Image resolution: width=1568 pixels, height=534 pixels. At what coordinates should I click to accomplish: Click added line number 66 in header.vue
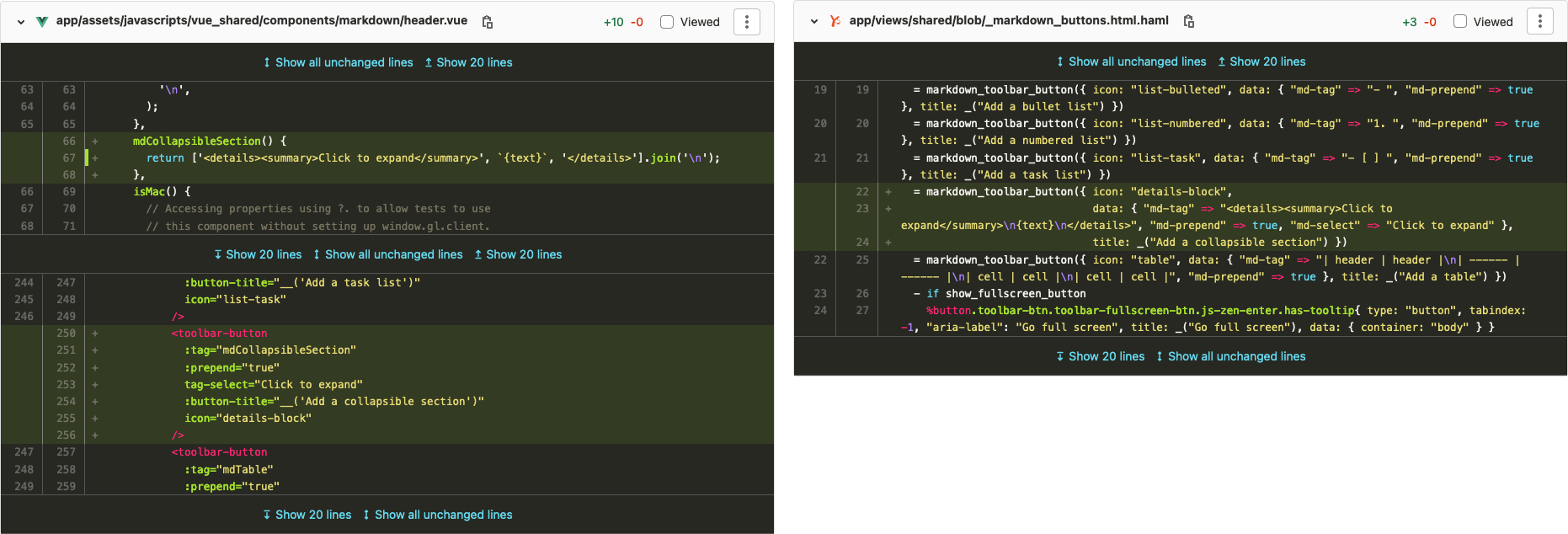pyautogui.click(x=68, y=141)
